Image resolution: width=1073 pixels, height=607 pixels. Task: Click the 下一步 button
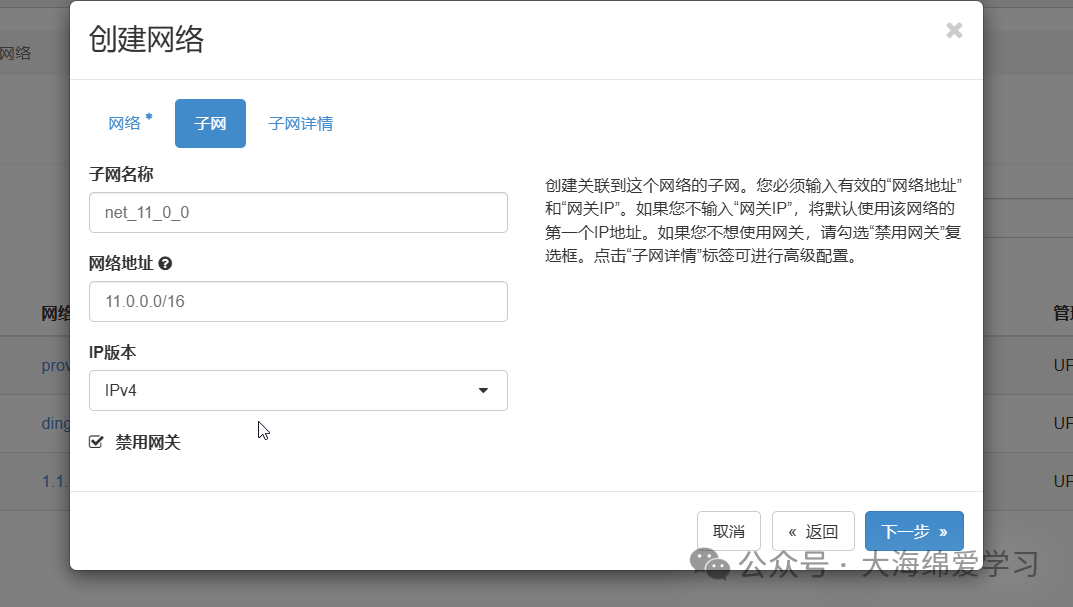(913, 531)
